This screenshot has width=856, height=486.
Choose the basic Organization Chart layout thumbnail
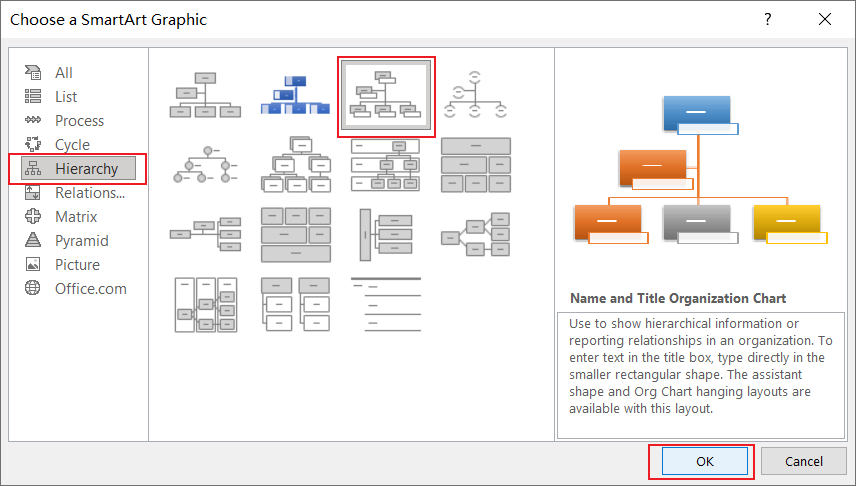pos(205,95)
